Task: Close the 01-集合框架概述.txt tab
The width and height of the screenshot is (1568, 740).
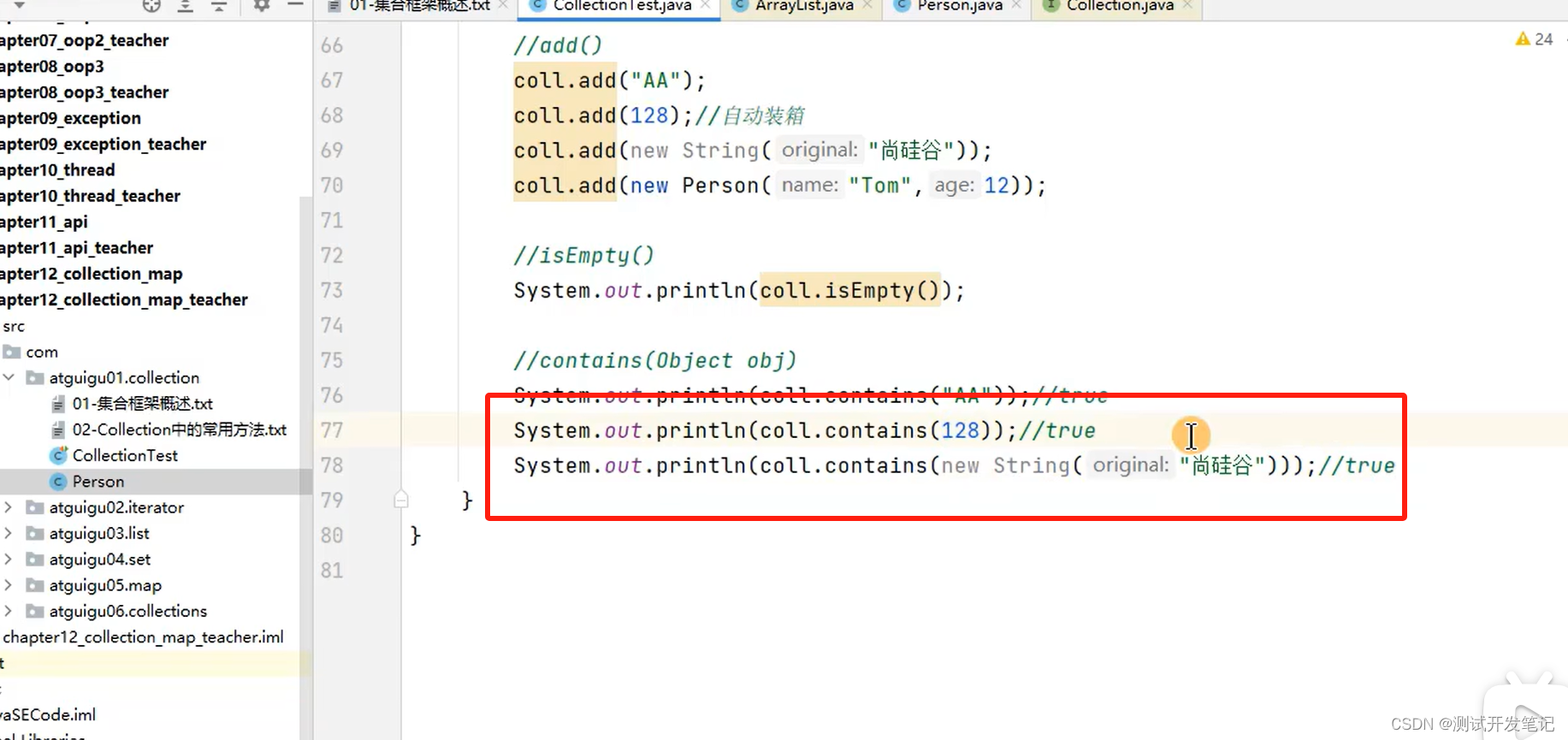Action: 503,5
